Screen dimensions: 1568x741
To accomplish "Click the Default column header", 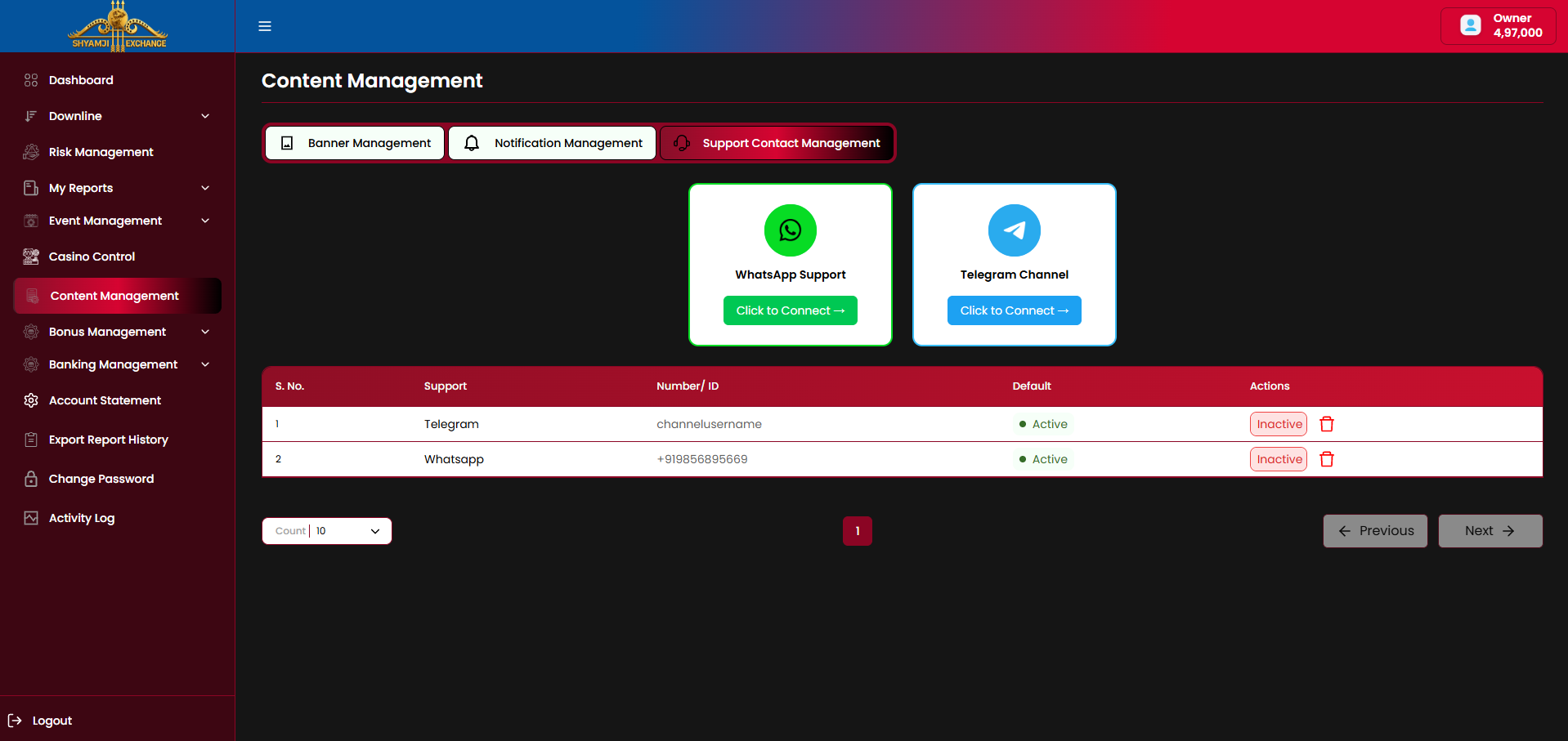I will (1032, 386).
